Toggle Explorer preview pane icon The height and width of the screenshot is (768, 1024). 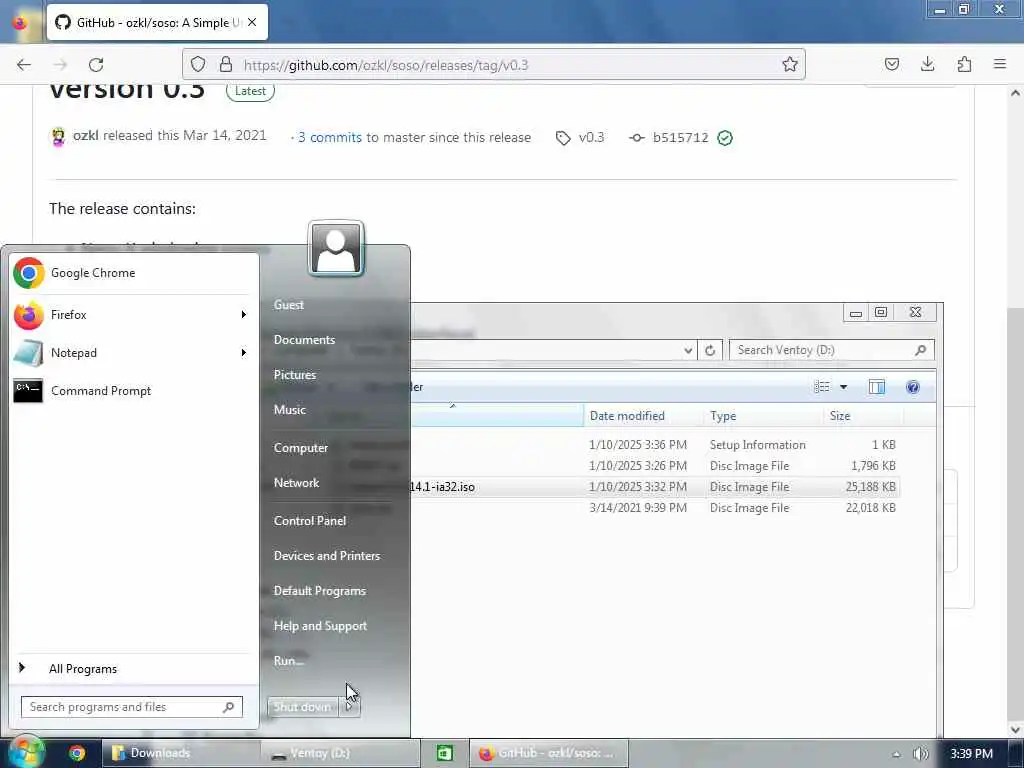[x=876, y=387]
